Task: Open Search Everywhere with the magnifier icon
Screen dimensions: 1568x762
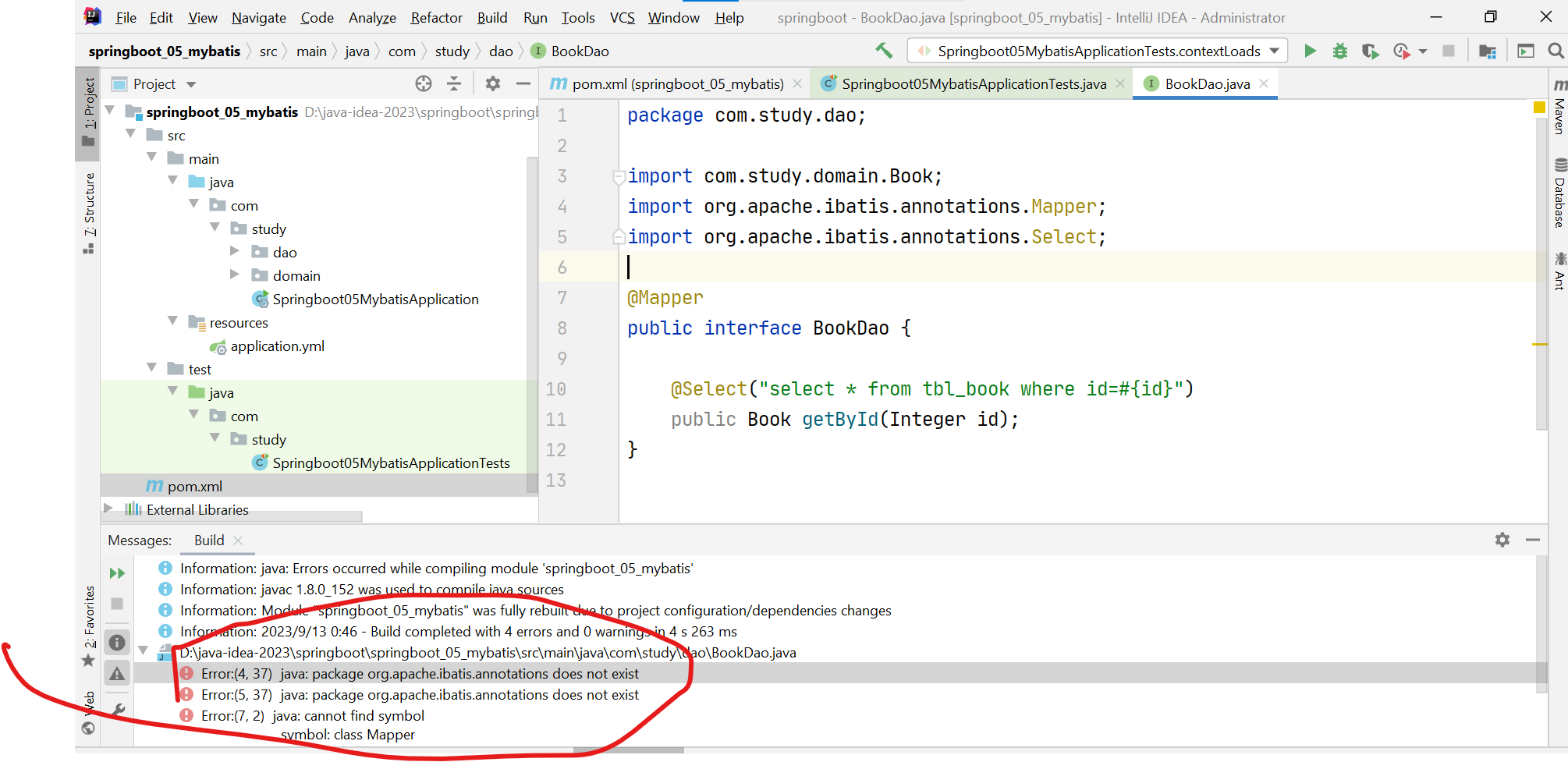Action: coord(1556,51)
